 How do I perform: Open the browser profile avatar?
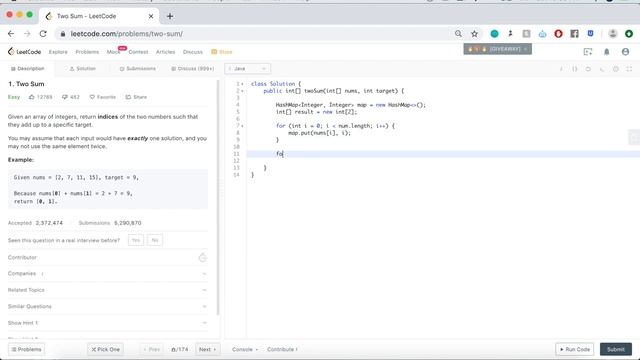tap(613, 34)
